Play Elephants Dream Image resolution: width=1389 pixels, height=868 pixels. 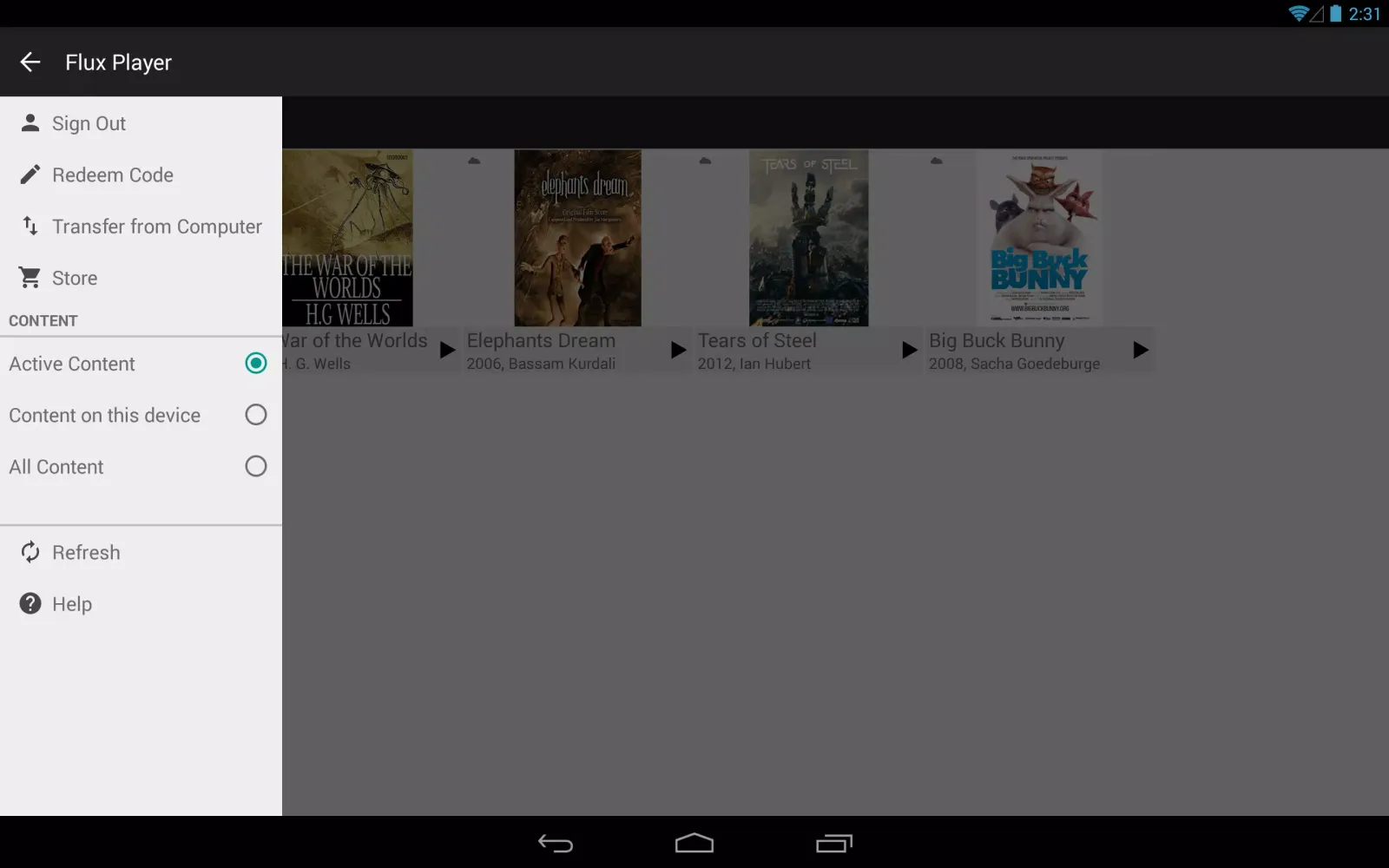coord(678,351)
